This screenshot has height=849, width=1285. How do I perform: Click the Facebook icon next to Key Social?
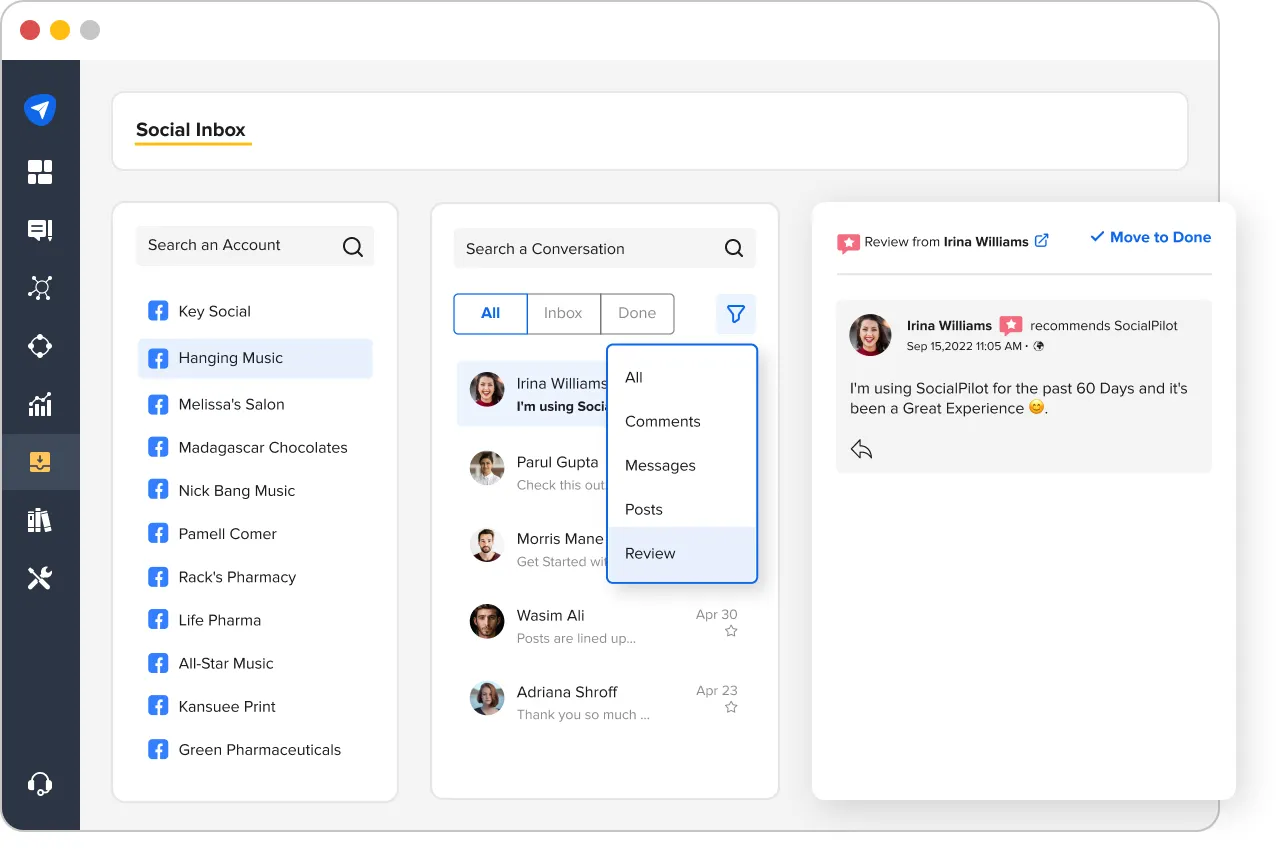click(x=158, y=311)
